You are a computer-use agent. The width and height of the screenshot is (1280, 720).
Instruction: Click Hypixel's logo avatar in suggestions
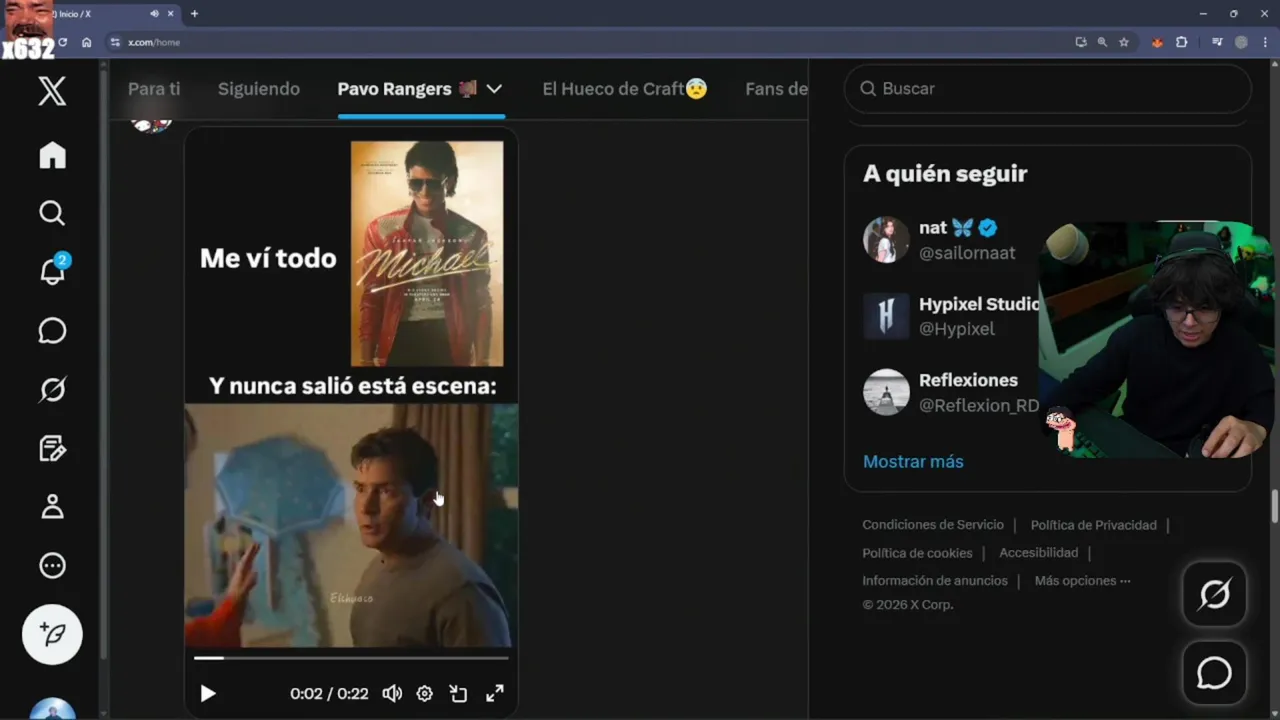pos(886,316)
